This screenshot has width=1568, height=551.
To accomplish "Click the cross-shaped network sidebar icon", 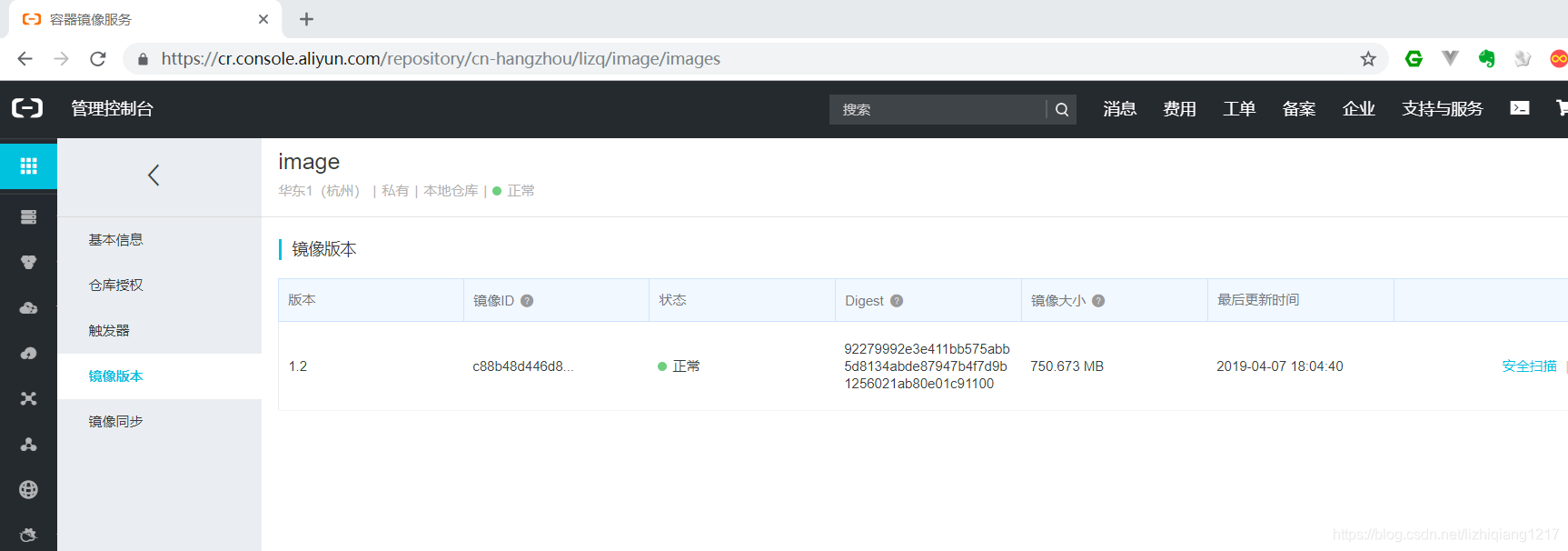I will pos(28,398).
